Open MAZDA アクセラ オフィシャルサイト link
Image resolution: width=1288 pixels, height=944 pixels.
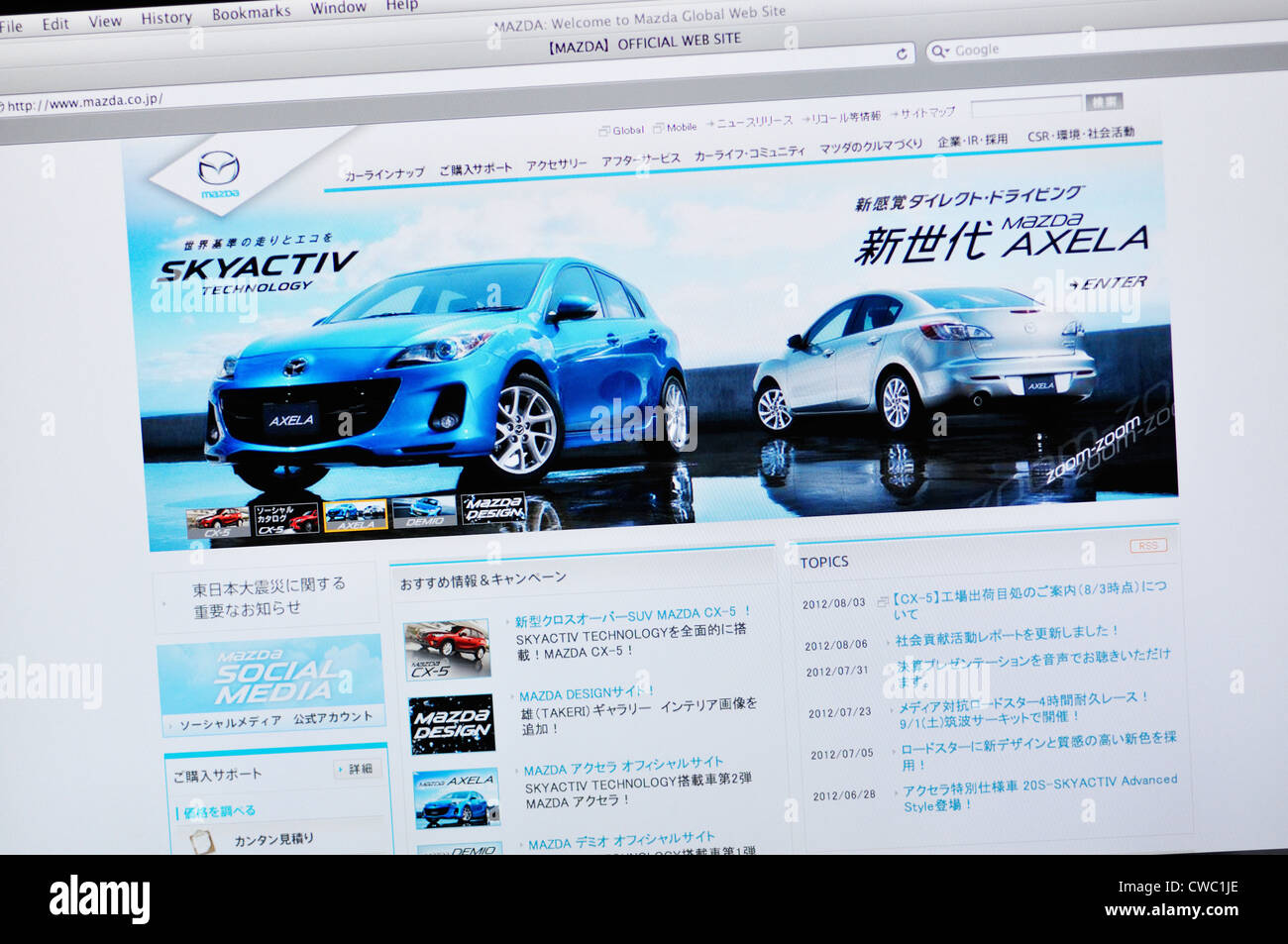(x=624, y=766)
